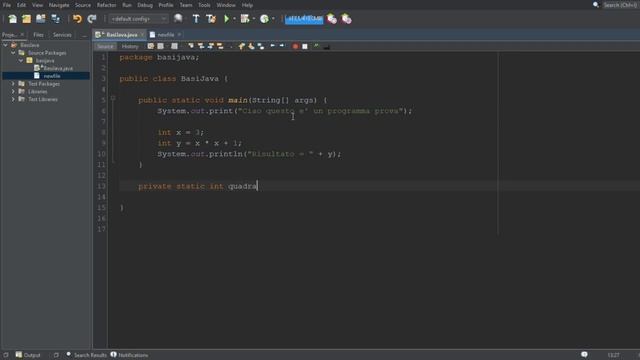Collapse the BasiJava project node

click(5, 45)
